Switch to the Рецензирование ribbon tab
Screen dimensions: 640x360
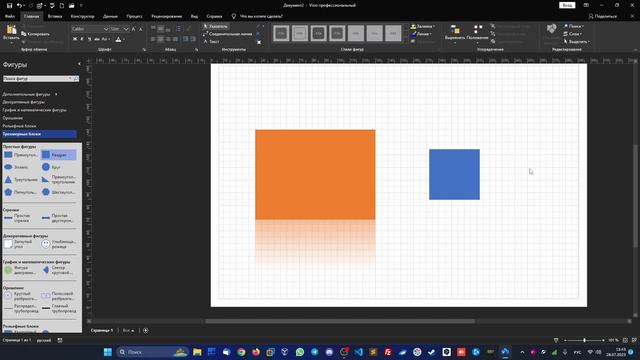click(x=167, y=16)
